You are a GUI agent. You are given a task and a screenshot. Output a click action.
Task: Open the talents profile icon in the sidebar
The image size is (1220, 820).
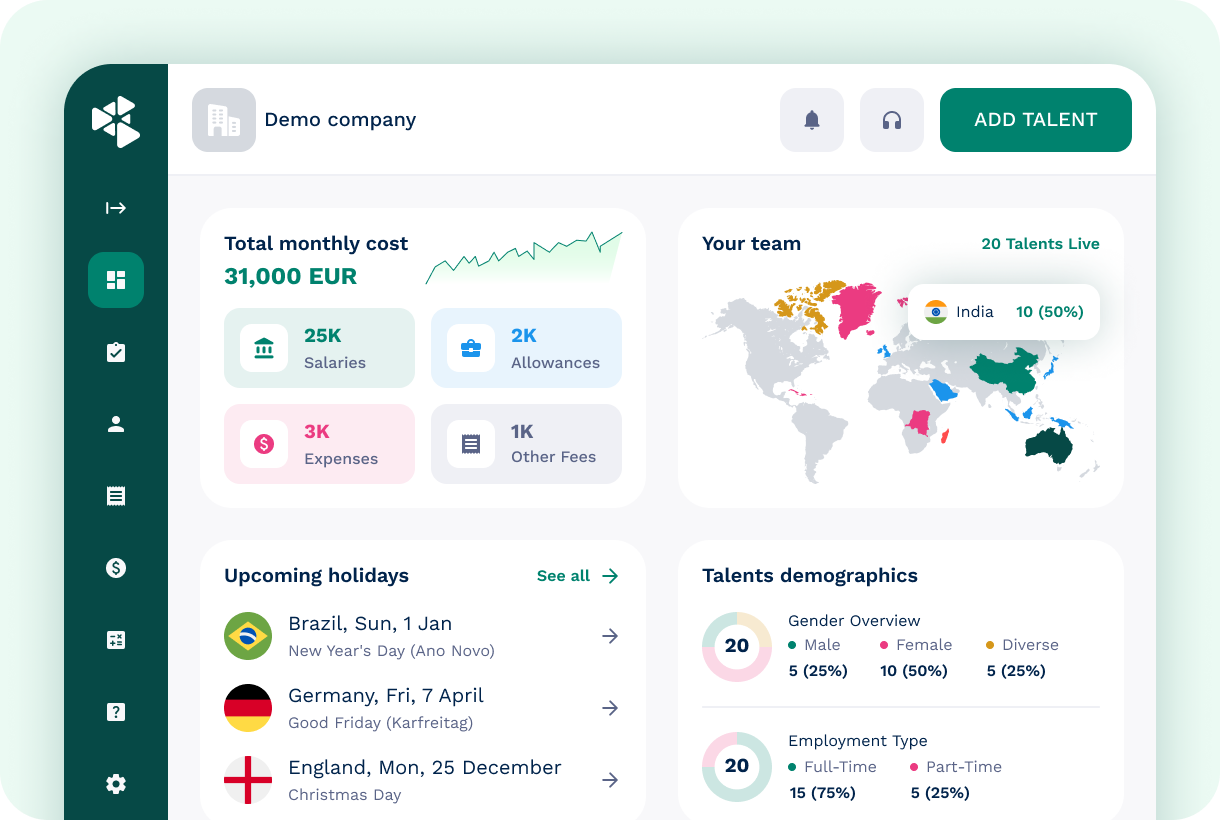116,424
